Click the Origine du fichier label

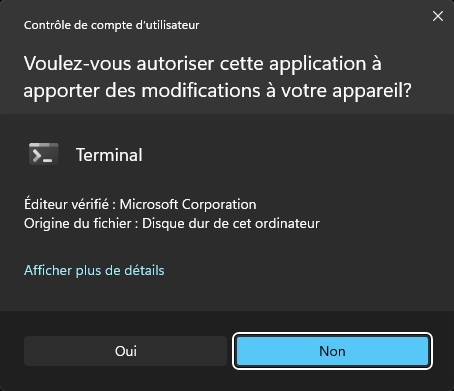click(x=78, y=223)
